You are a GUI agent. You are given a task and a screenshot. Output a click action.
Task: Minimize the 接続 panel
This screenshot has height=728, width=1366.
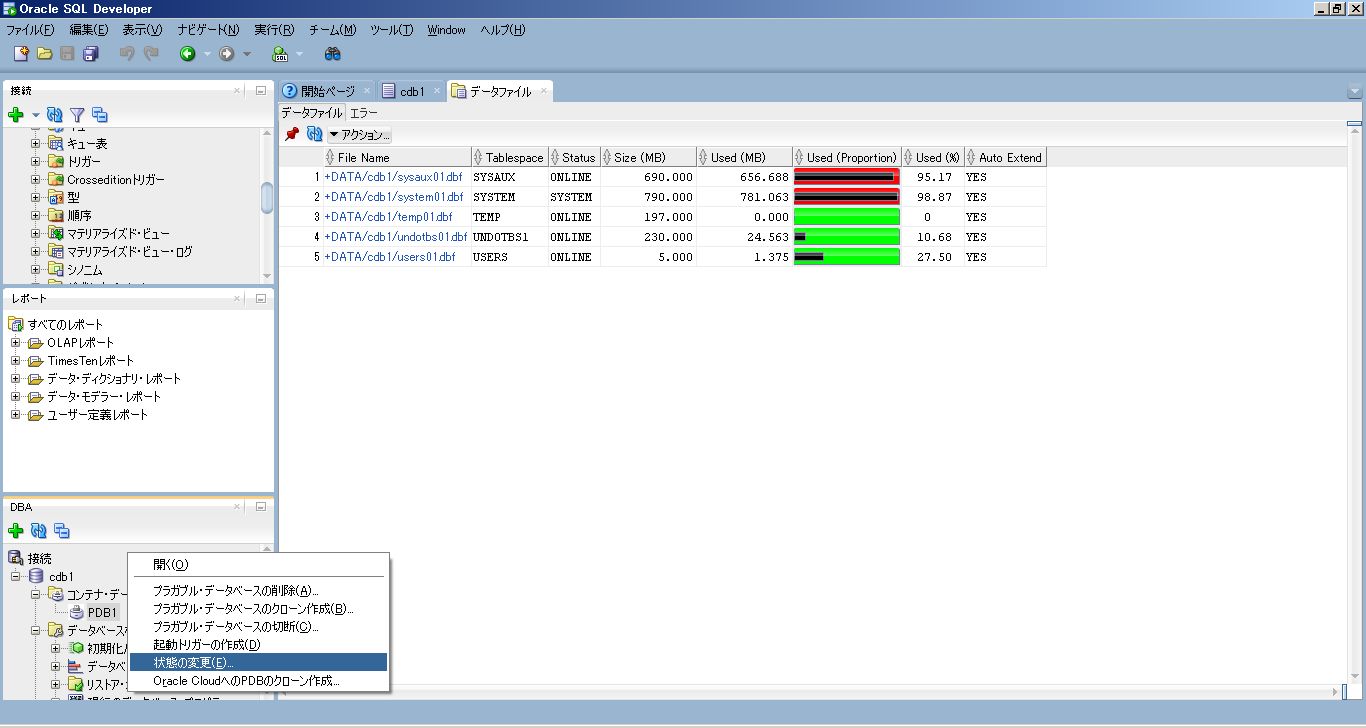[261, 90]
